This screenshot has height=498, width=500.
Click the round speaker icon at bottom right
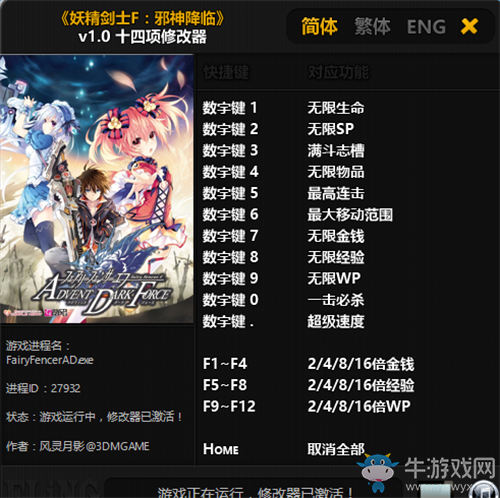[485, 490]
